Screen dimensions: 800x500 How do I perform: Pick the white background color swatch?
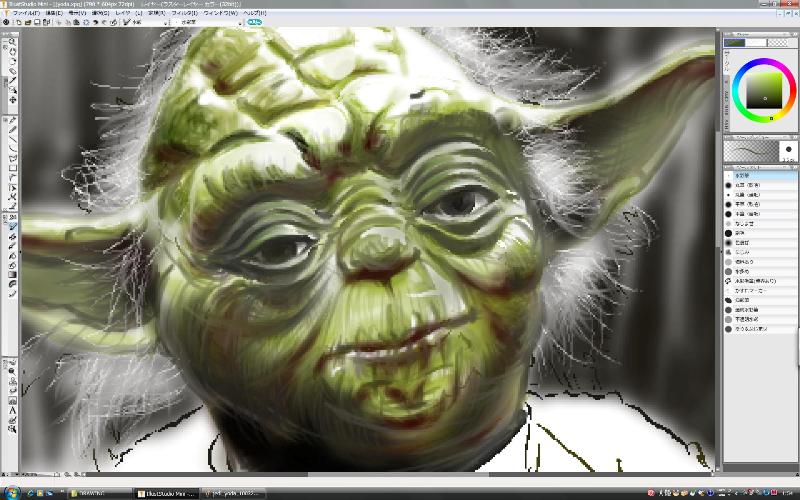tap(756, 43)
